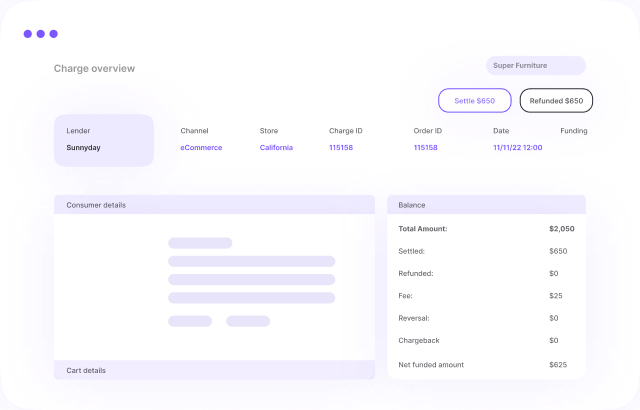Screen dimensions: 640x410
Task: Select the Net funded amount $625 row
Action: pos(486,365)
